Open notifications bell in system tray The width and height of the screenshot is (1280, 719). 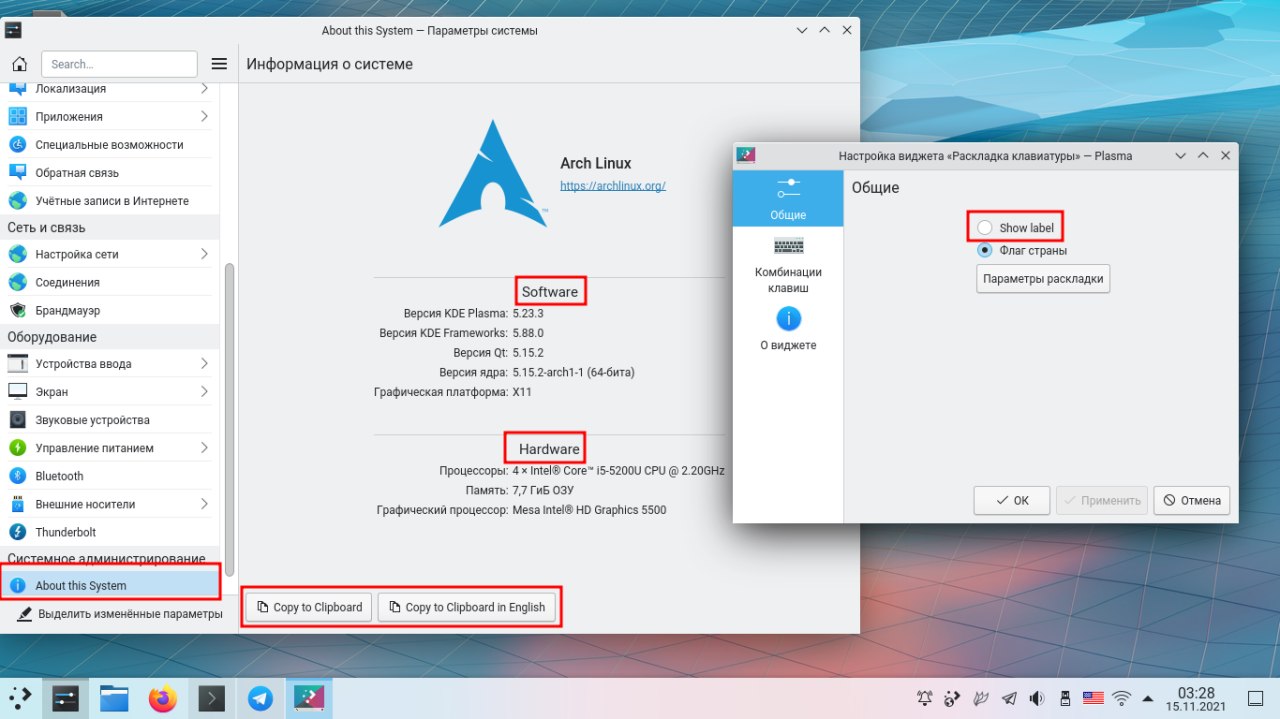(925, 698)
